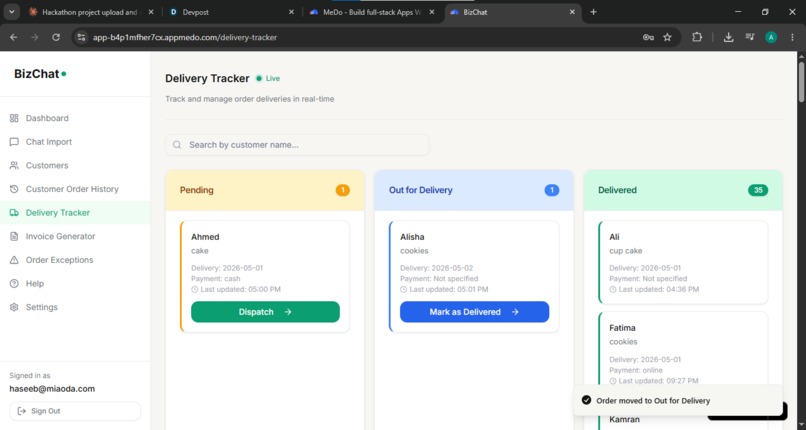806x430 pixels.
Task: Click the Delivery Tracker truck icon
Action: (14, 213)
